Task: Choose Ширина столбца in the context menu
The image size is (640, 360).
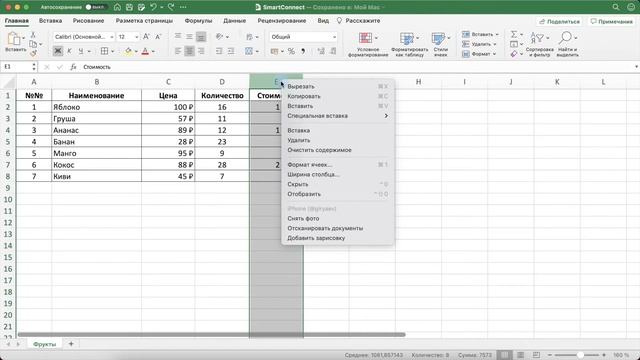Action: click(x=313, y=175)
